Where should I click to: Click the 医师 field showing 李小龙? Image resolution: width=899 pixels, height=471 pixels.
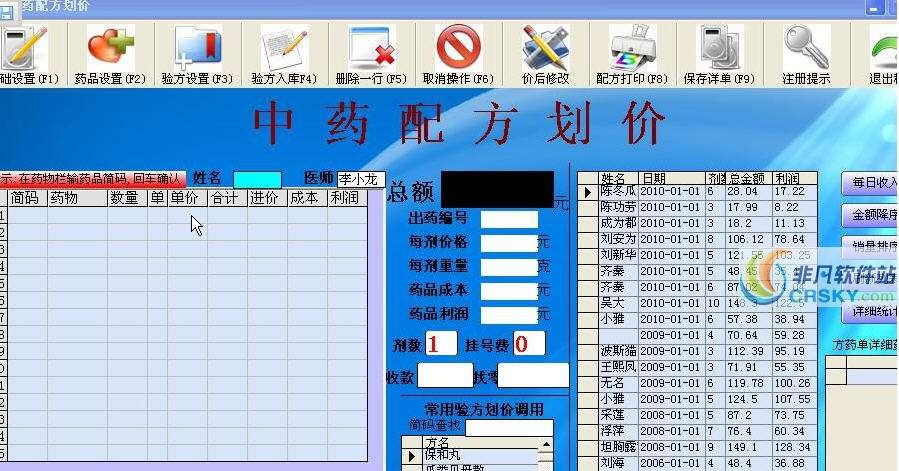pos(361,179)
